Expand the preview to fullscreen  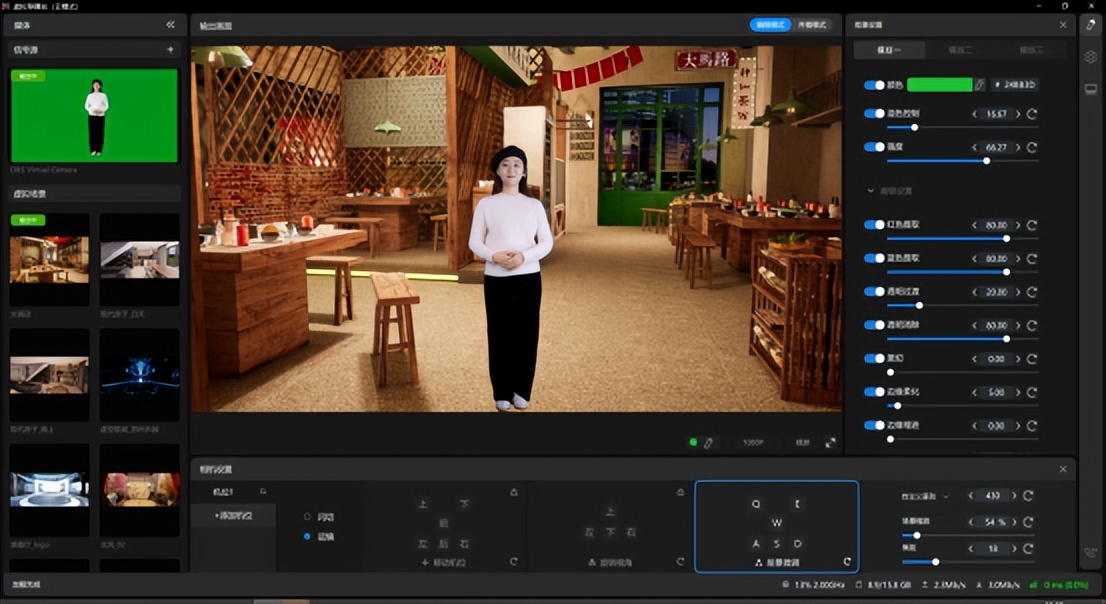(830, 442)
